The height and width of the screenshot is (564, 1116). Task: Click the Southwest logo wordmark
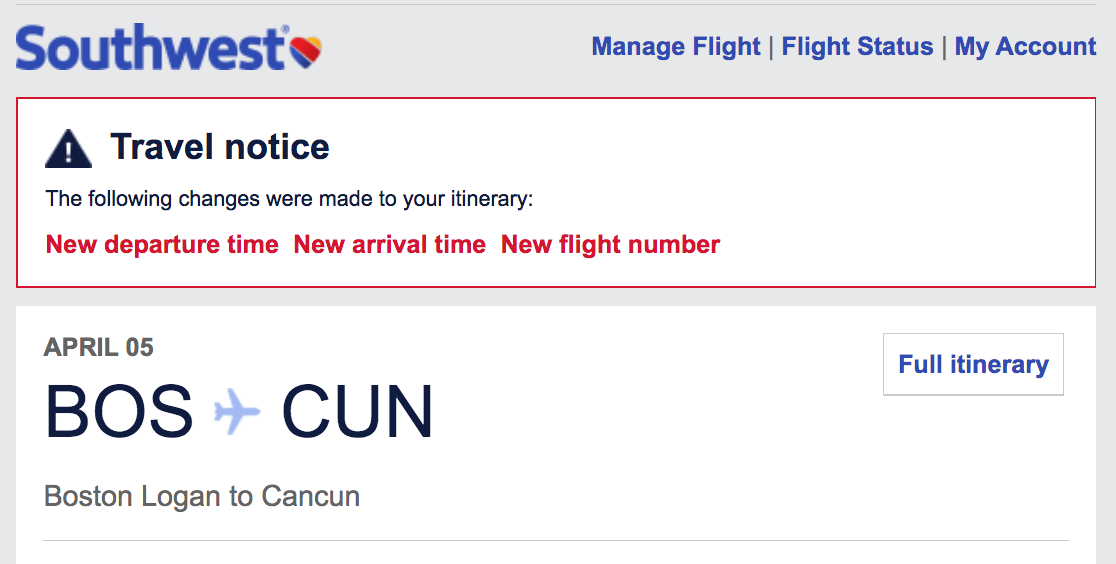click(x=151, y=47)
